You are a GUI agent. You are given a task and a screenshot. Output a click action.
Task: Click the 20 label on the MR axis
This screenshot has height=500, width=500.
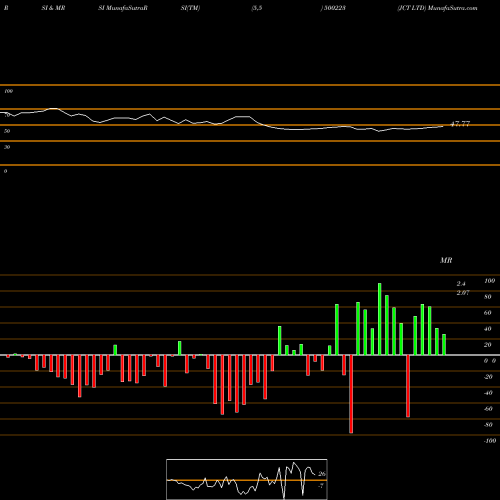[488, 345]
